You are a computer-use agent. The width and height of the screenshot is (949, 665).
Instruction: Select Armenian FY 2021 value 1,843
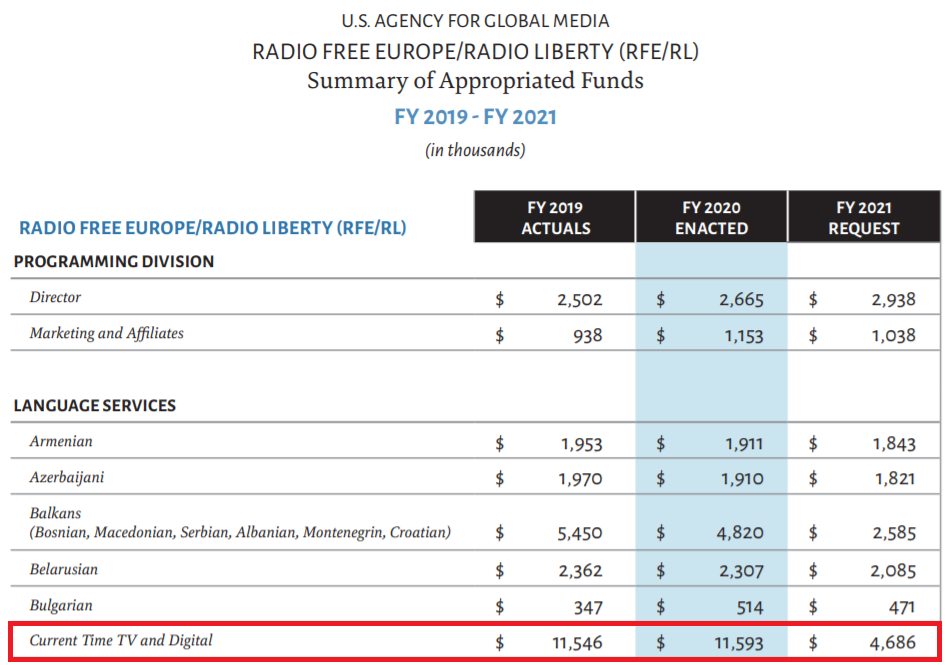click(x=894, y=444)
